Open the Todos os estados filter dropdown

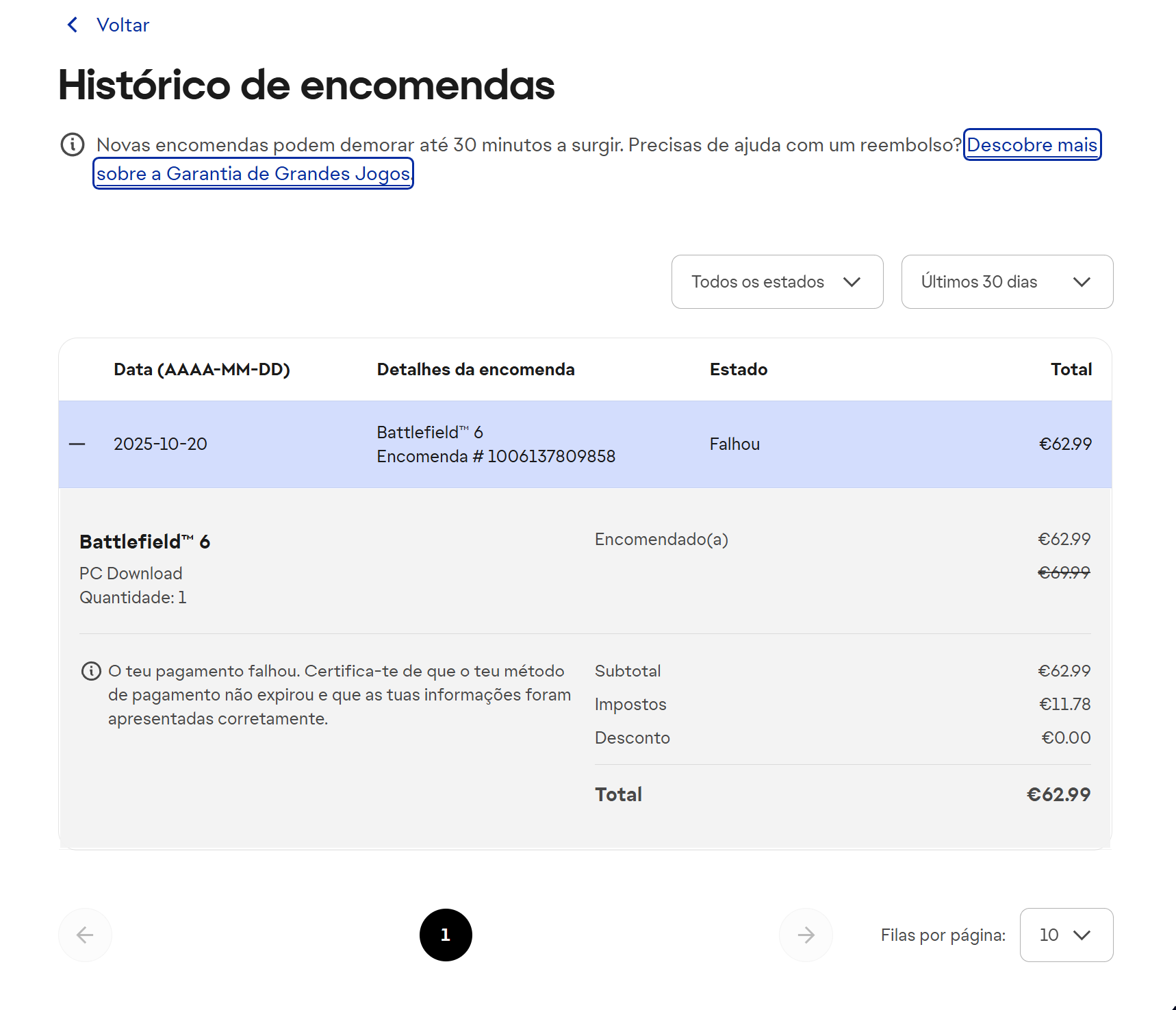tap(777, 282)
